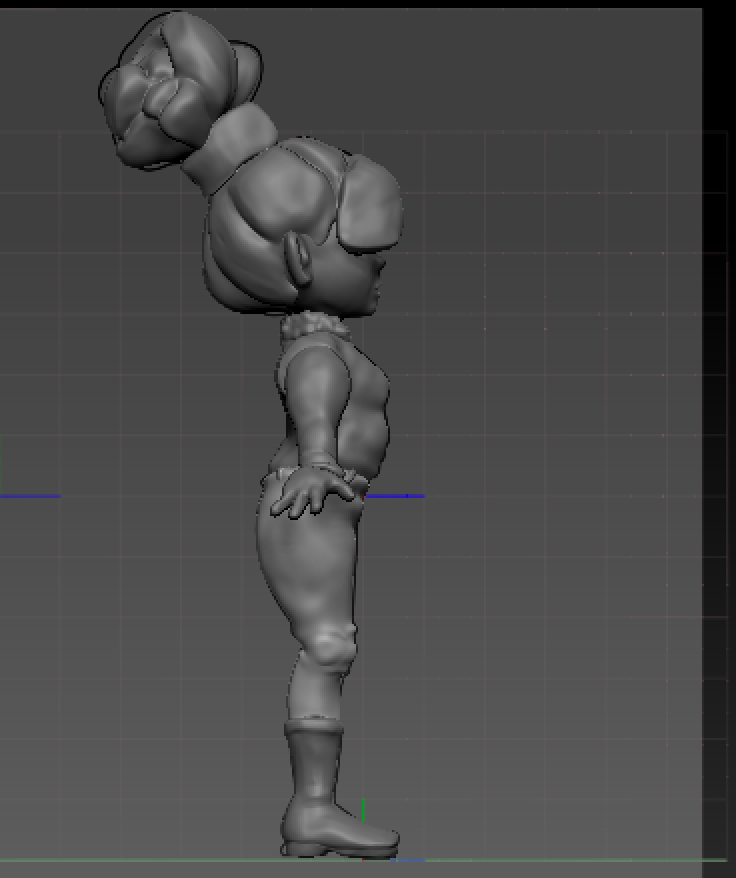
Task: Pick the boot on the character's foot
Action: coord(338,790)
